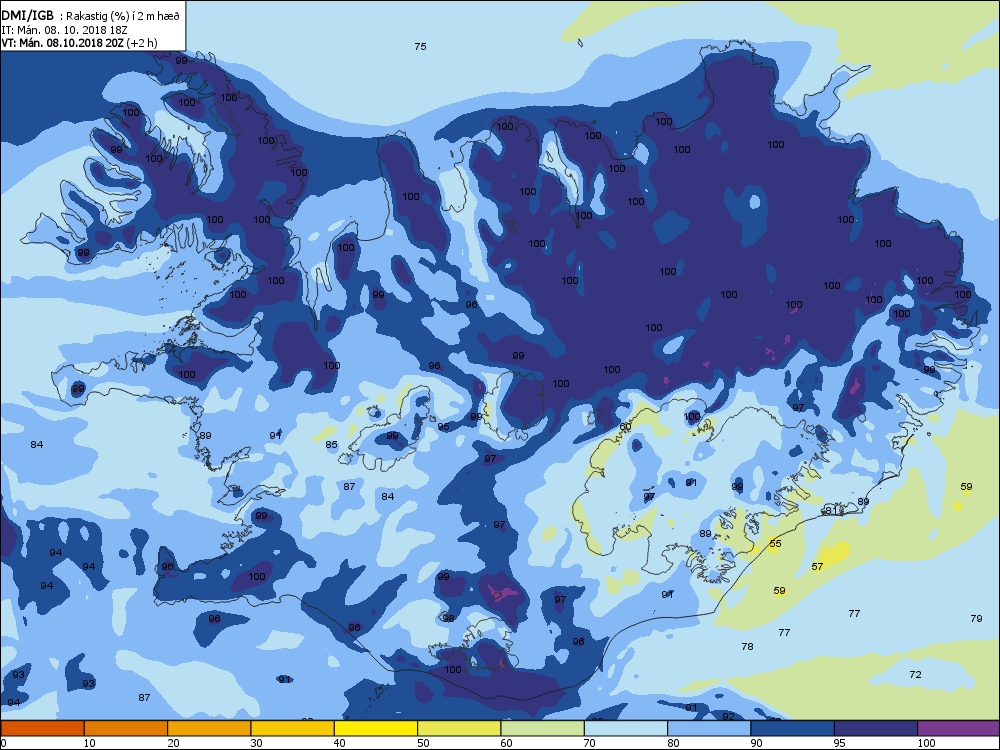This screenshot has height=750, width=1000.
Task: Click the '72' humidity value on the map
Action: pos(915,674)
